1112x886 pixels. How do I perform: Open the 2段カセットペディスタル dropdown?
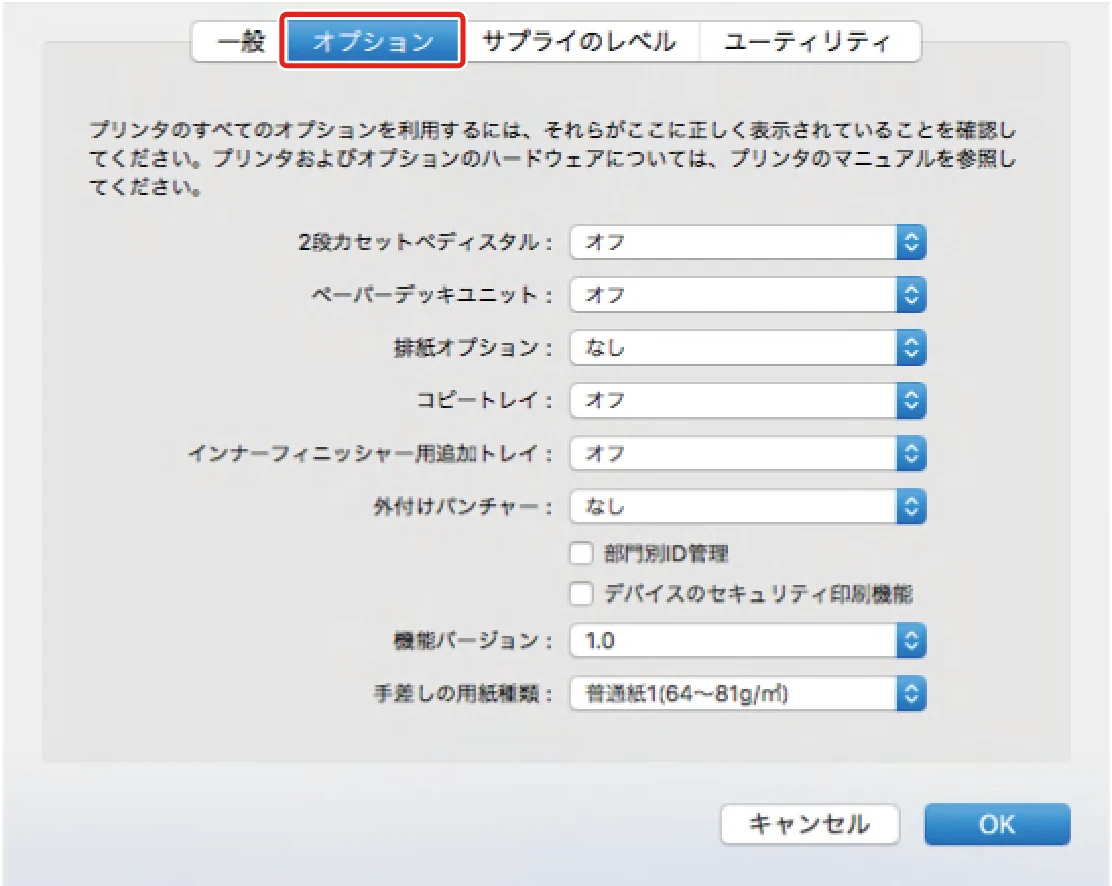[x=747, y=243]
